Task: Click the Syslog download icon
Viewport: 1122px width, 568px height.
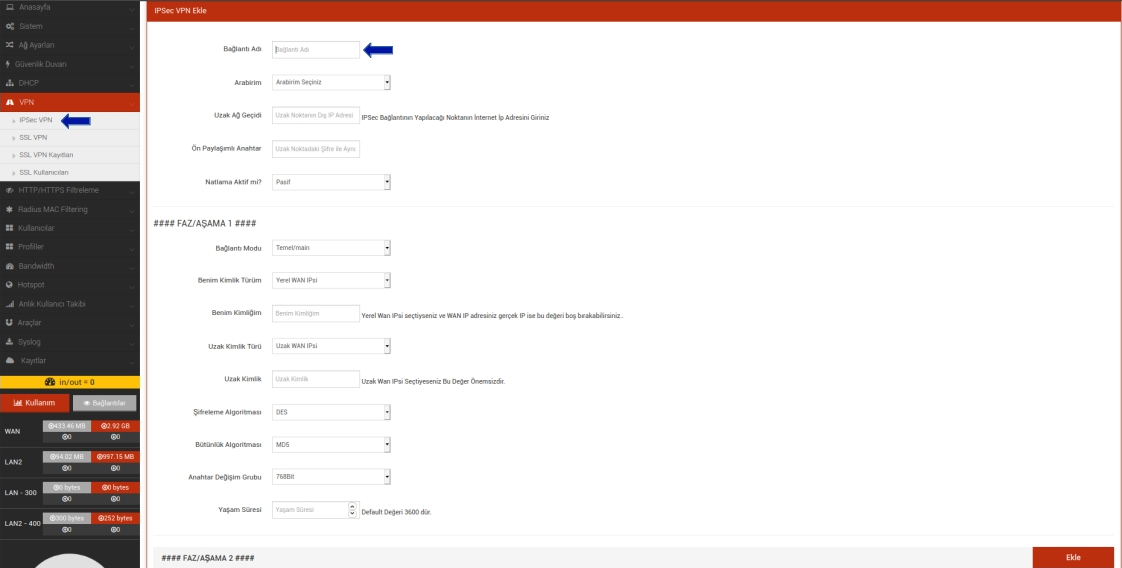Action: pyautogui.click(x=10, y=342)
